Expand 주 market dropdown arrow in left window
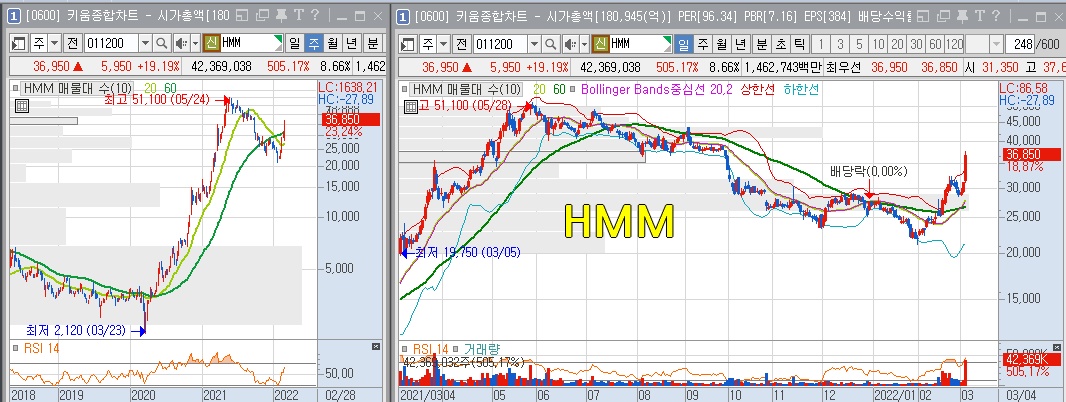Viewport: 1066px width, 402px height. [54, 44]
